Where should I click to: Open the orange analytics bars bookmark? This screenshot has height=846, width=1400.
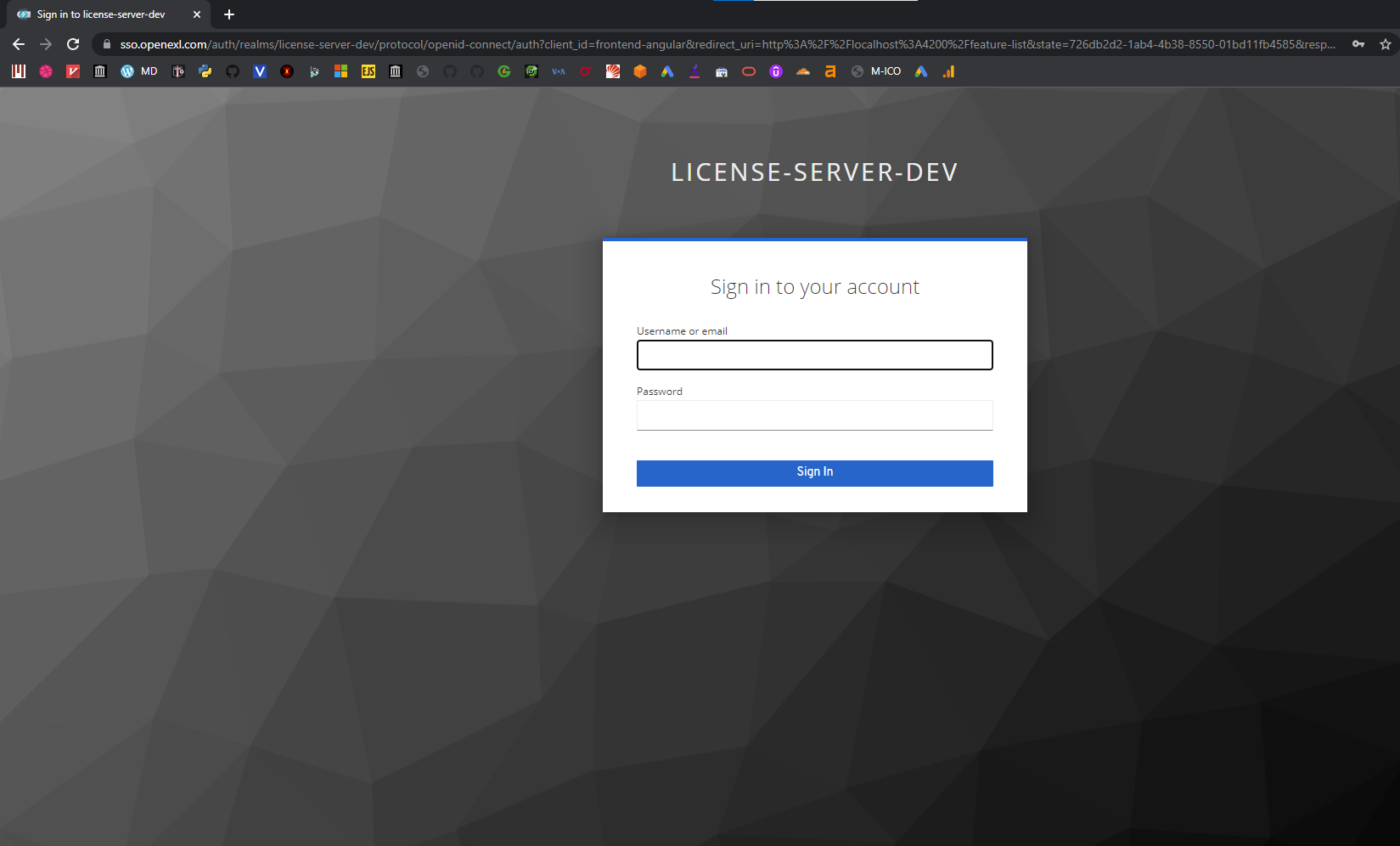[949, 71]
